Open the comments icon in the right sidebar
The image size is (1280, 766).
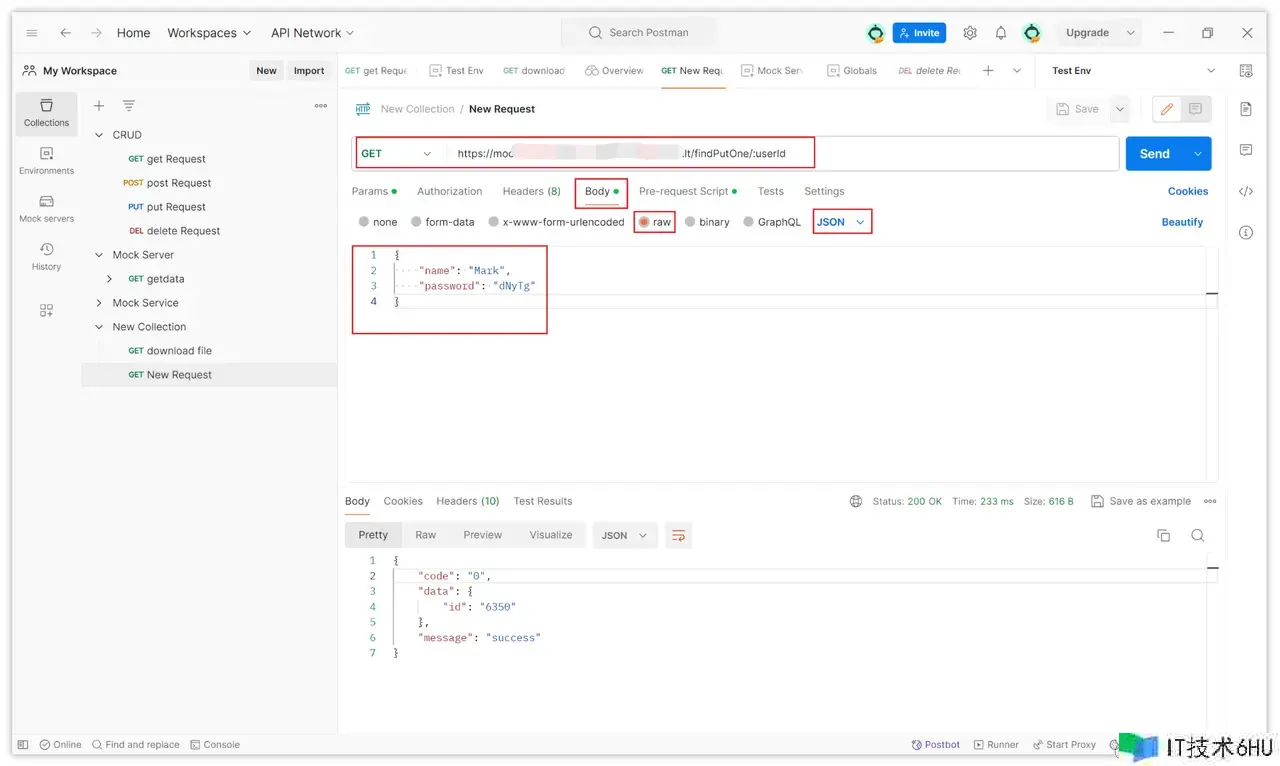[1246, 150]
